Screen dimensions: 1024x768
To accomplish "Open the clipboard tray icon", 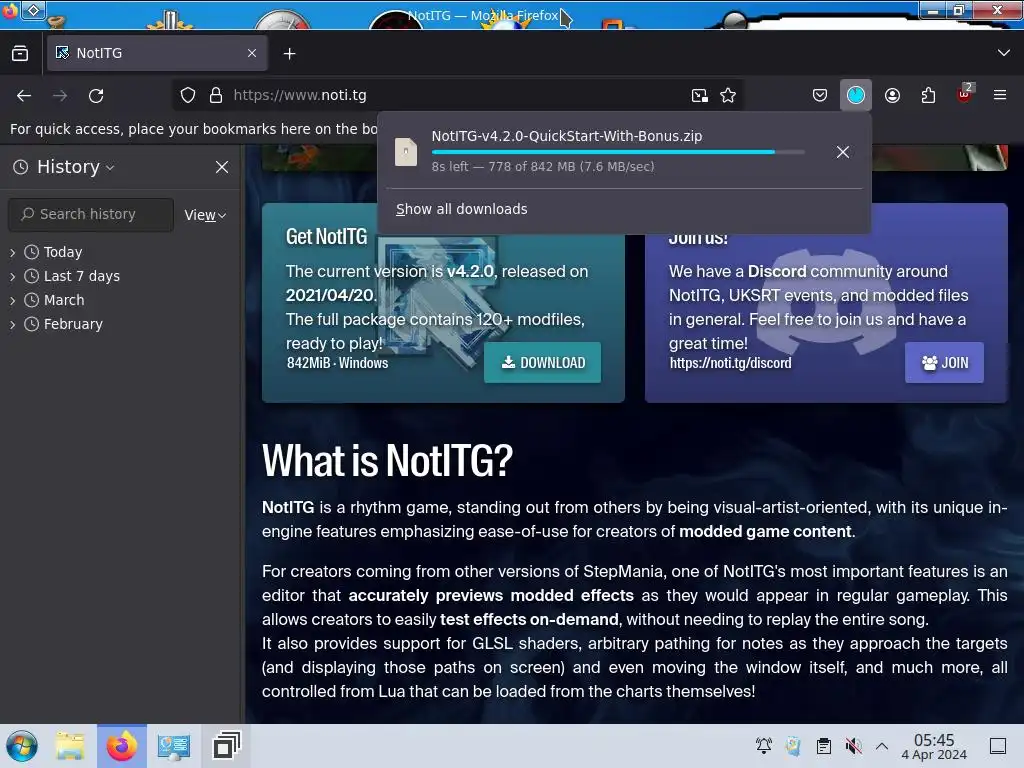I will [824, 746].
